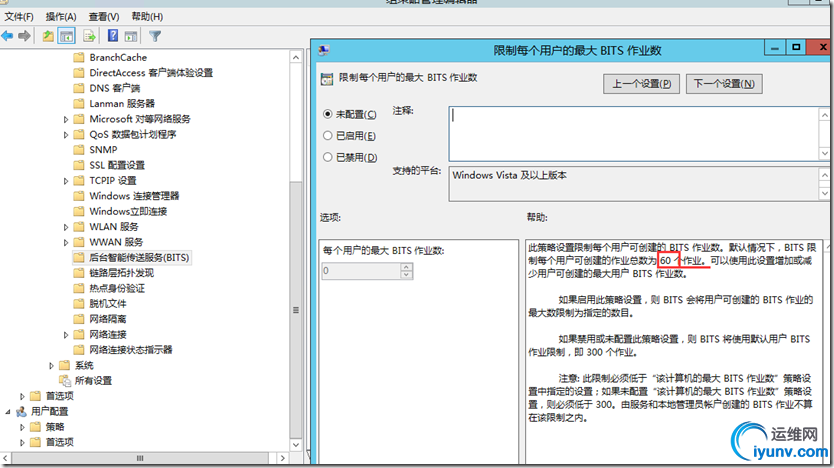Click the Up one level folder icon
Image resolution: width=834 pixels, height=468 pixels.
pos(48,36)
